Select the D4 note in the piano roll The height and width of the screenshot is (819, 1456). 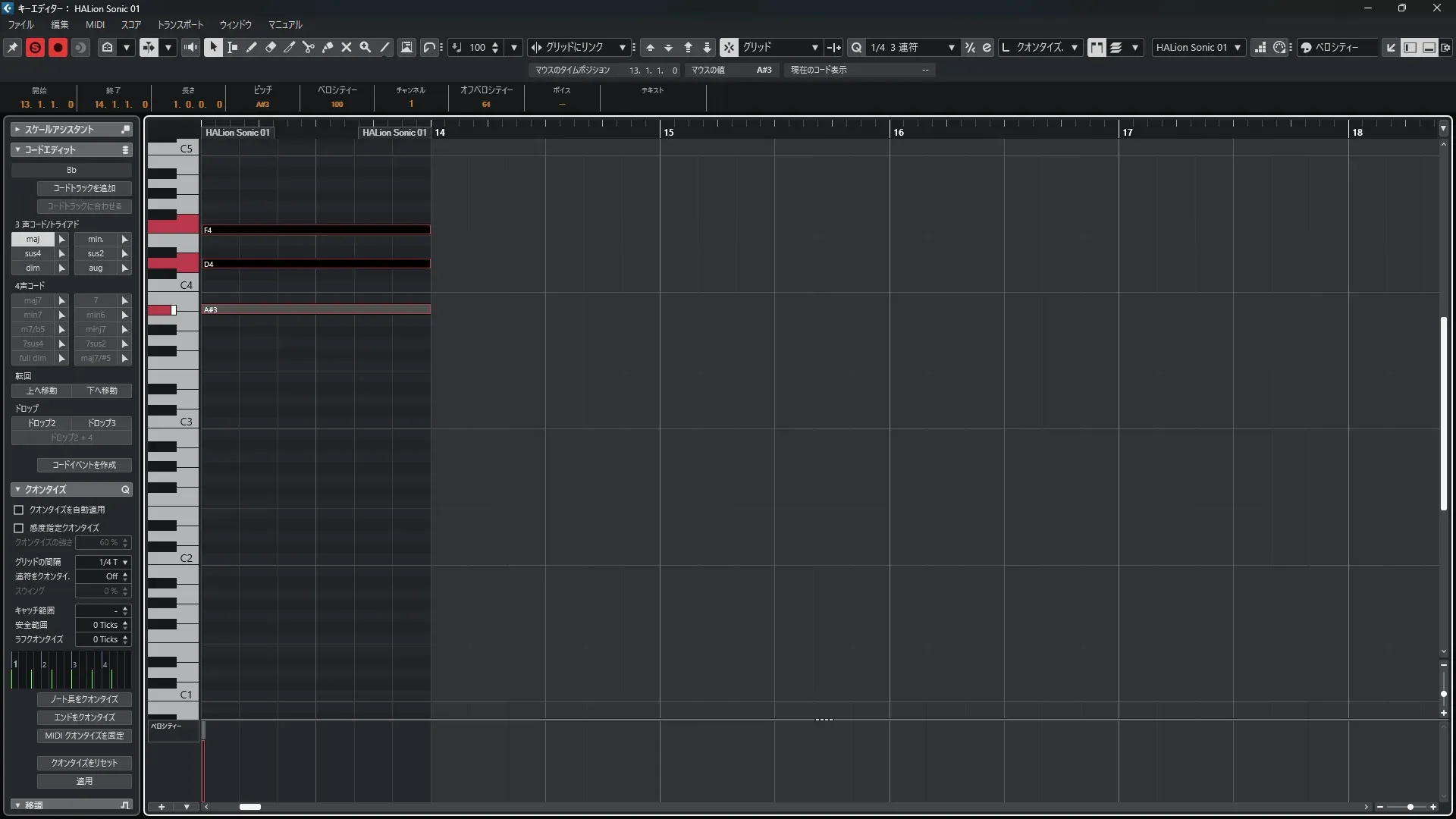click(315, 264)
